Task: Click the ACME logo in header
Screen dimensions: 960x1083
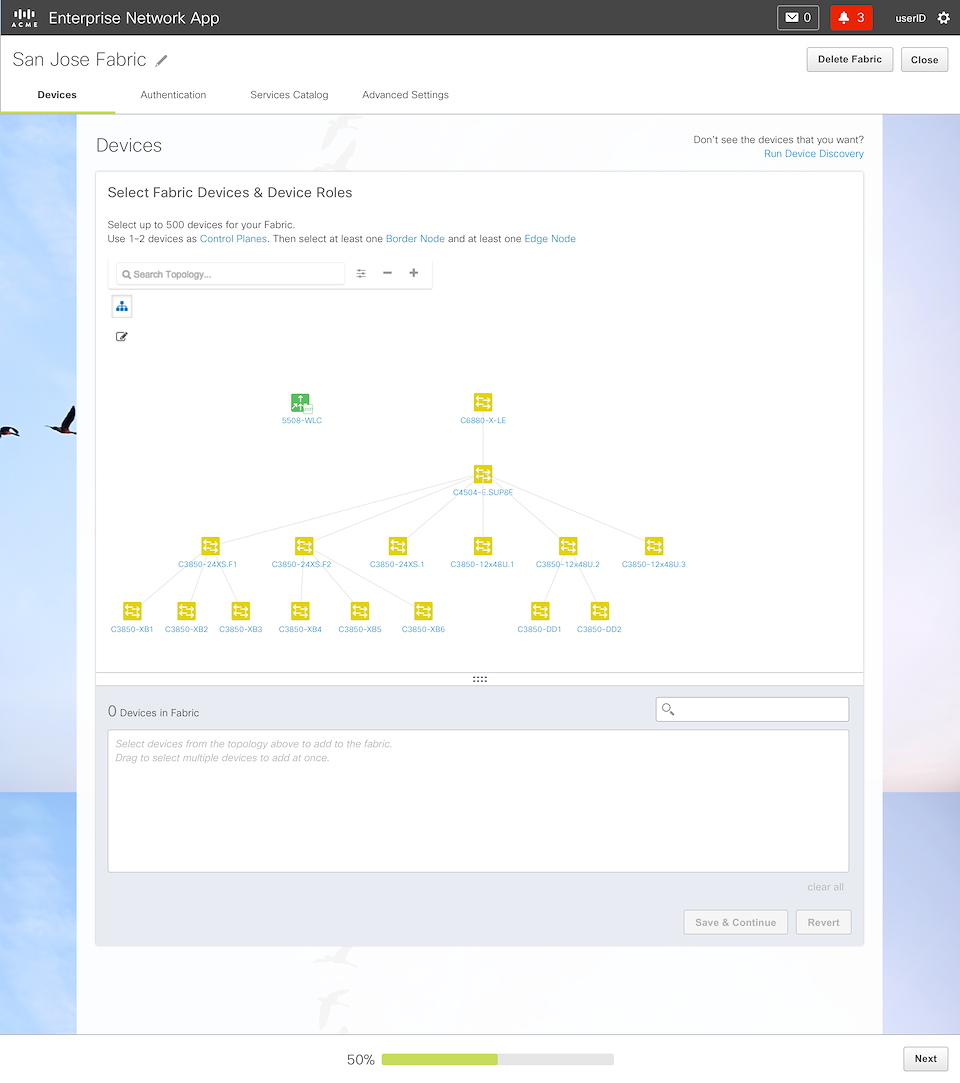Action: (24, 18)
